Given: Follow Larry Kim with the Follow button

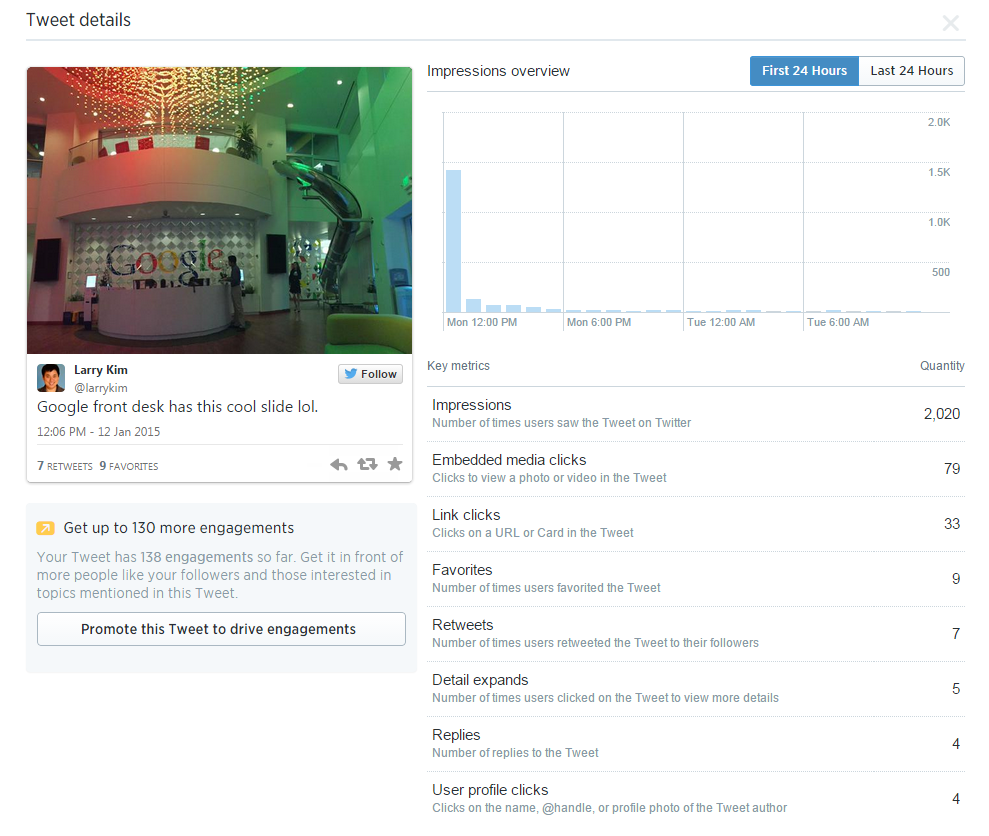Looking at the screenshot, I should tap(370, 374).
